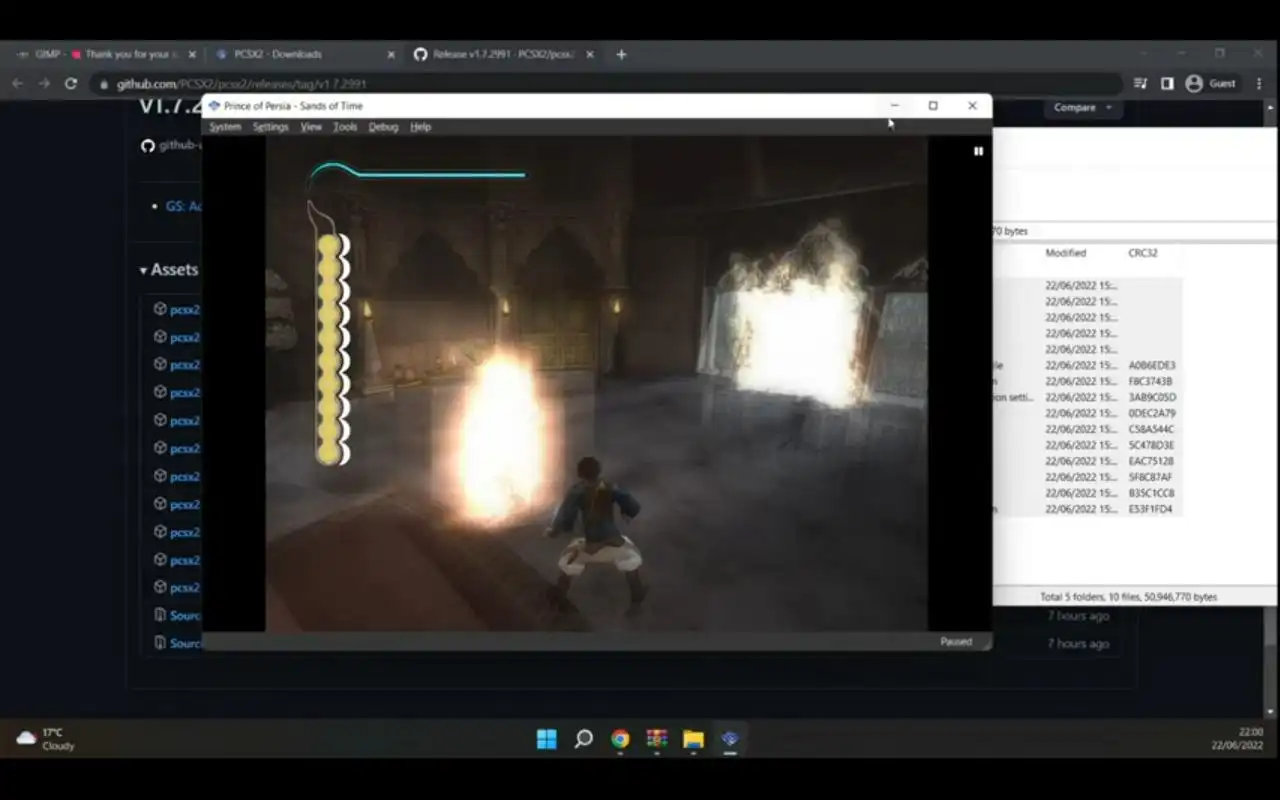Select archive row with CRC B35C1CC8
The image size is (1280, 800).
[1088, 494]
